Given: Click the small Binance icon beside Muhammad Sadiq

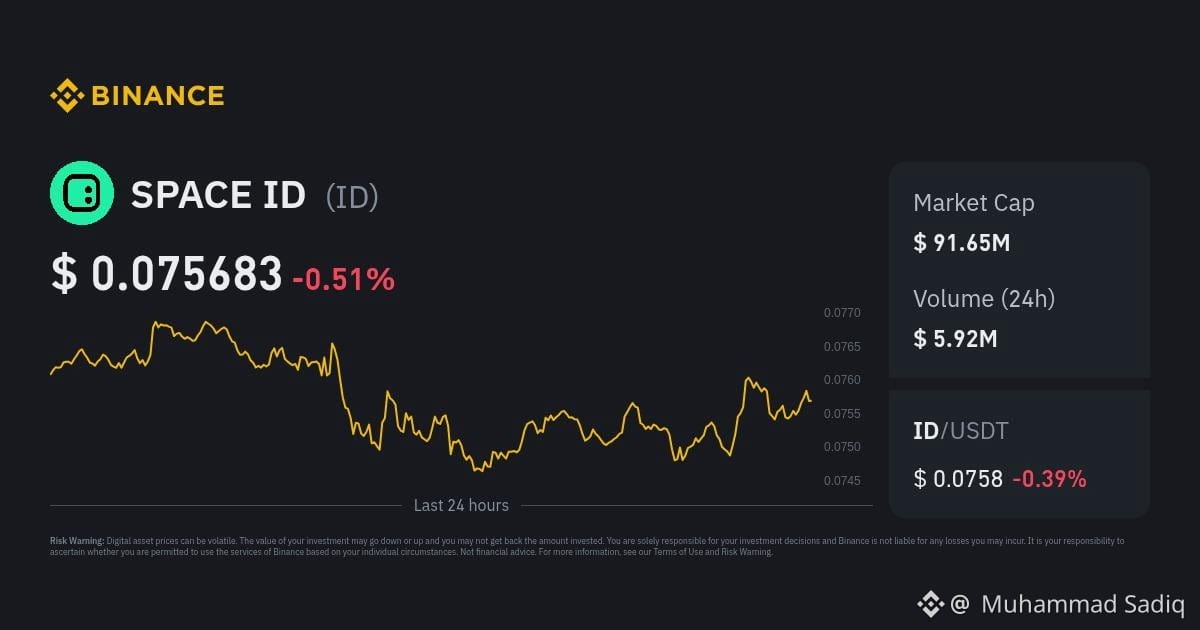Looking at the screenshot, I should (931, 603).
